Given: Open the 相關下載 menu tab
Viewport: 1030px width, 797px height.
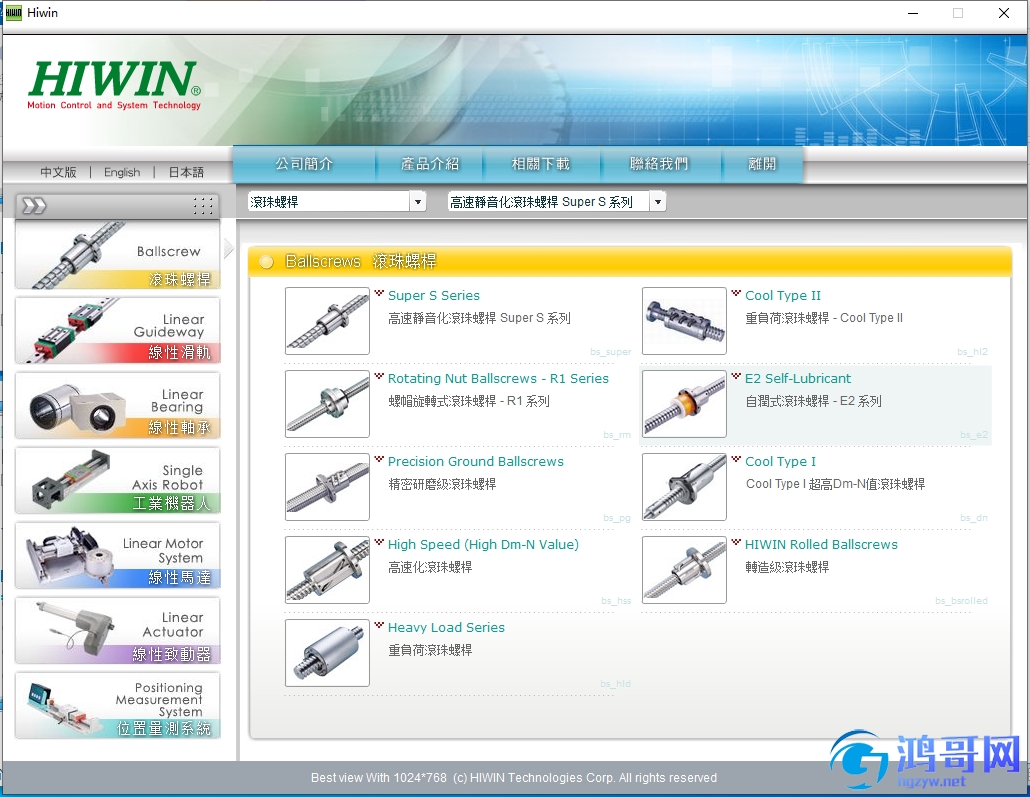Looking at the screenshot, I should 541,164.
